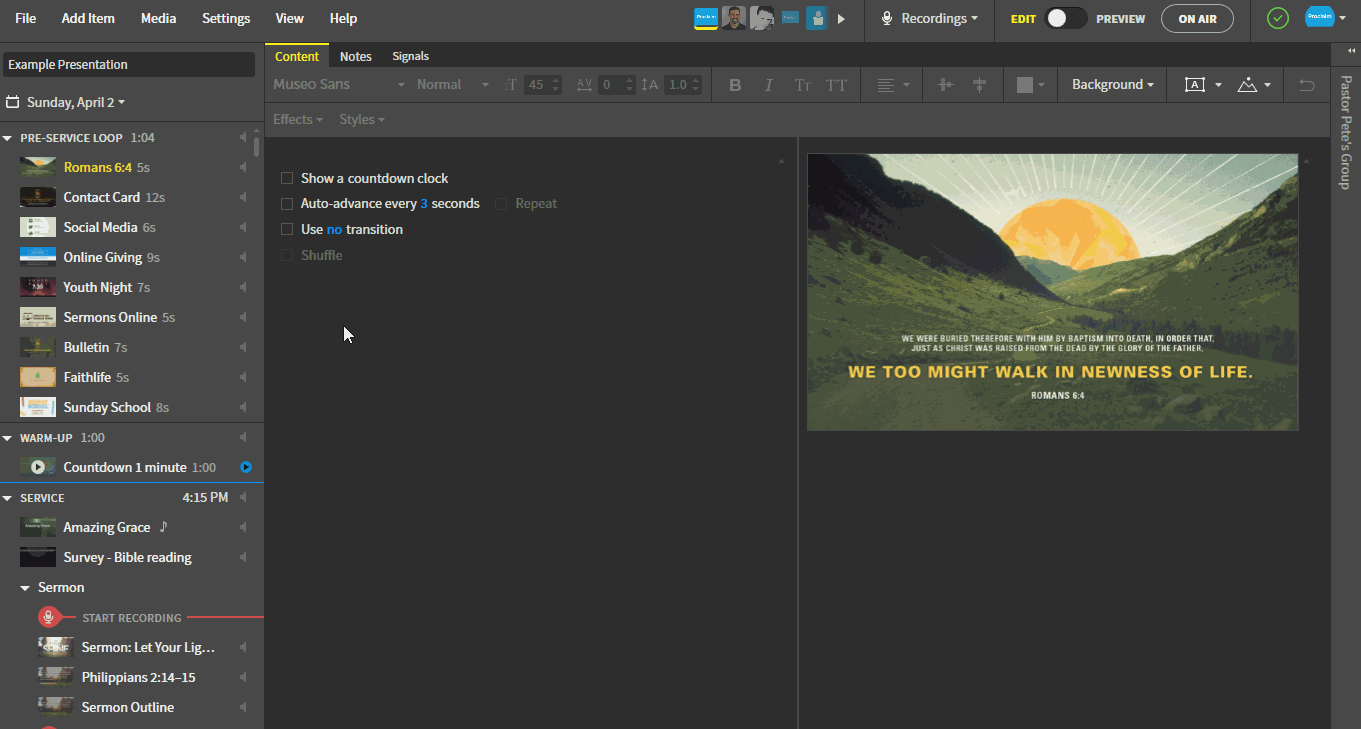Viewport: 1361px width, 729px height.
Task: Check the Use no transition option
Action: click(x=287, y=230)
